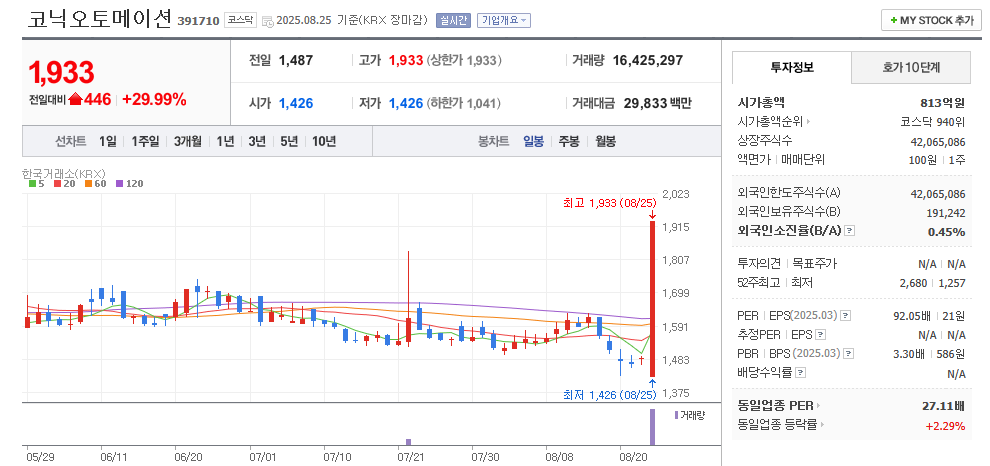The width and height of the screenshot is (990, 466).
Task: Click the stock code 391710
Action: click(x=198, y=21)
